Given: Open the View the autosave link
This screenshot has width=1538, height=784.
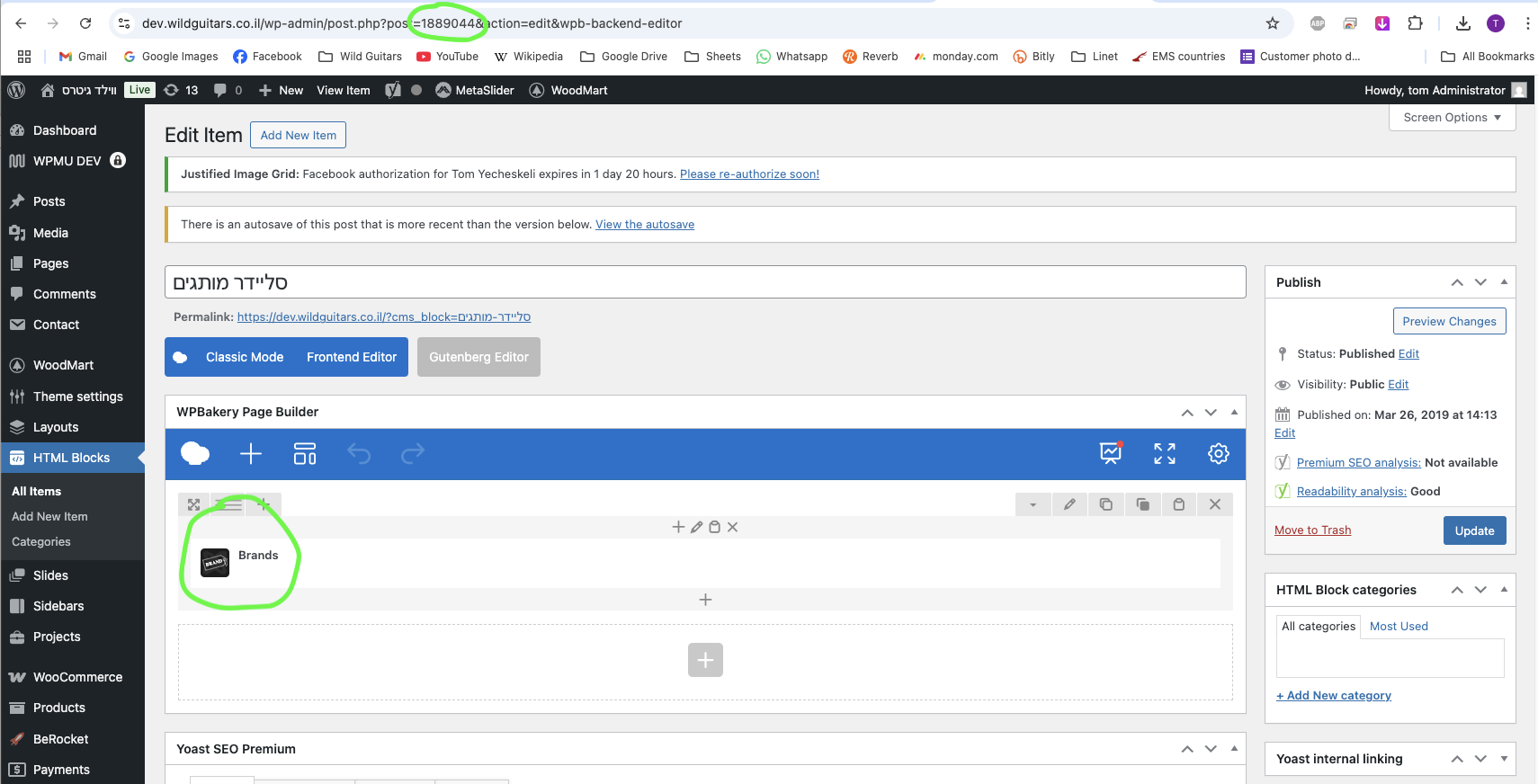Looking at the screenshot, I should pyautogui.click(x=645, y=225).
